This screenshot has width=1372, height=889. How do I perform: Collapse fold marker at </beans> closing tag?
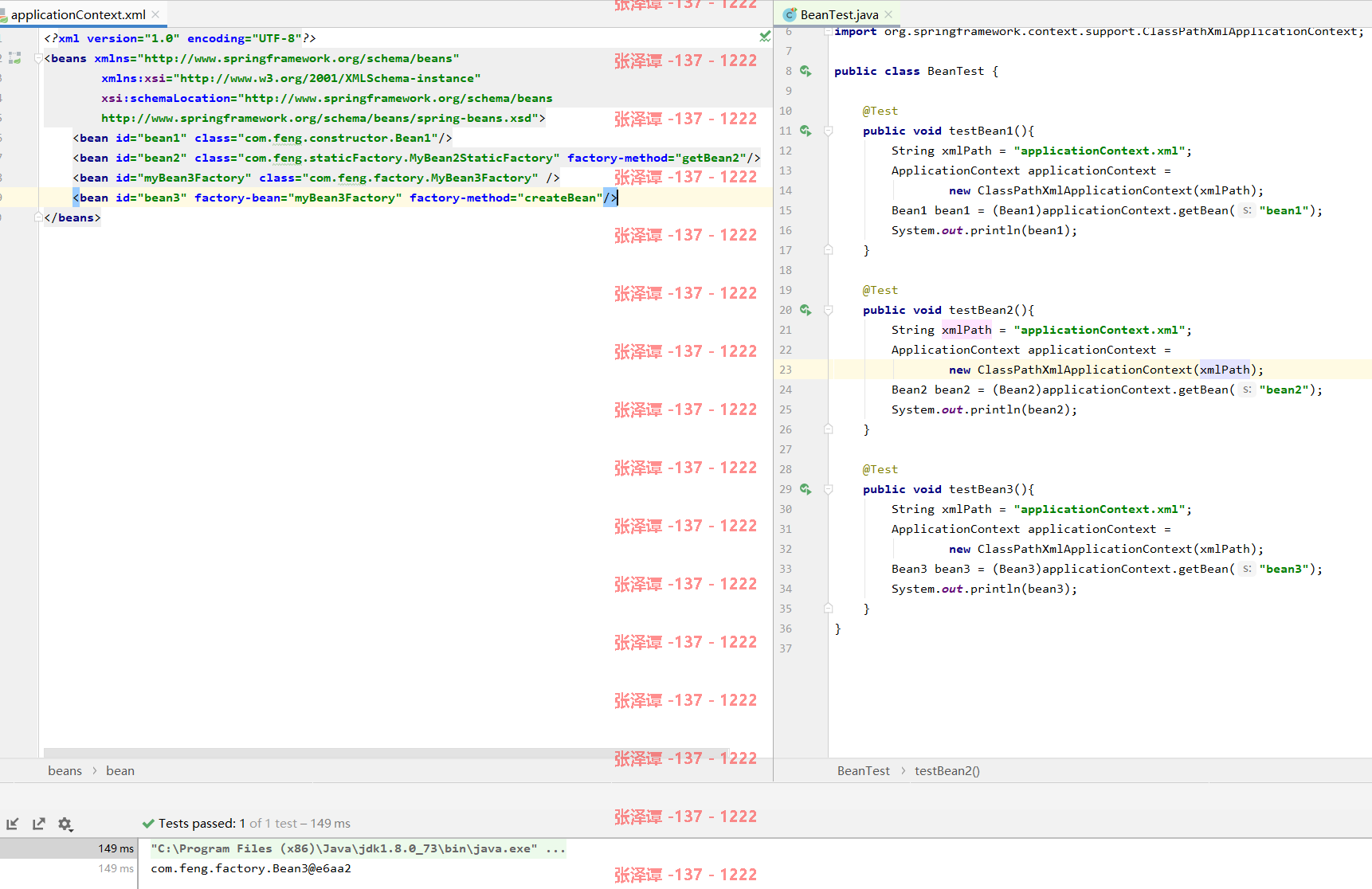[38, 217]
